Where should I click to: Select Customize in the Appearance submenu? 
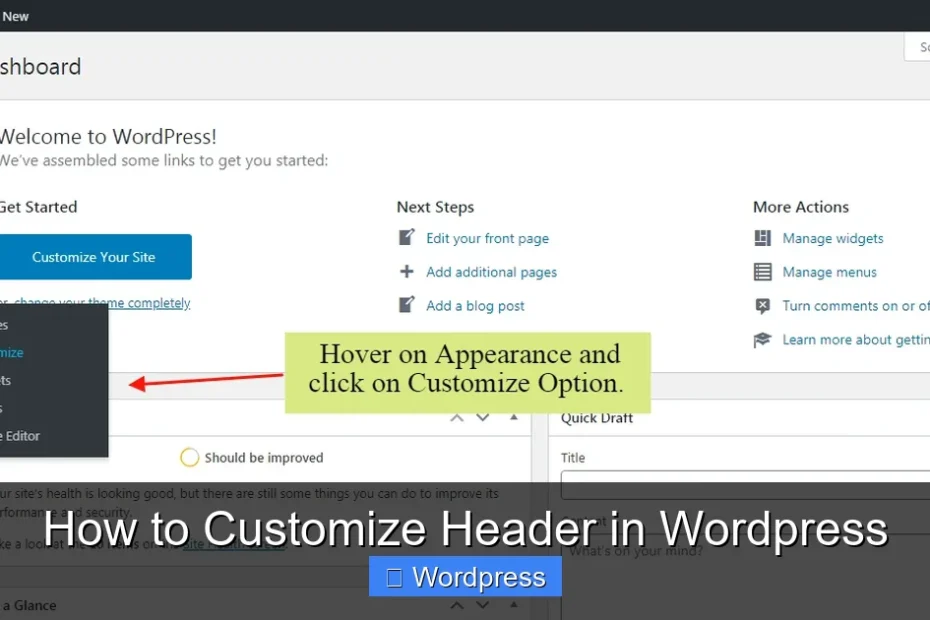click(12, 352)
